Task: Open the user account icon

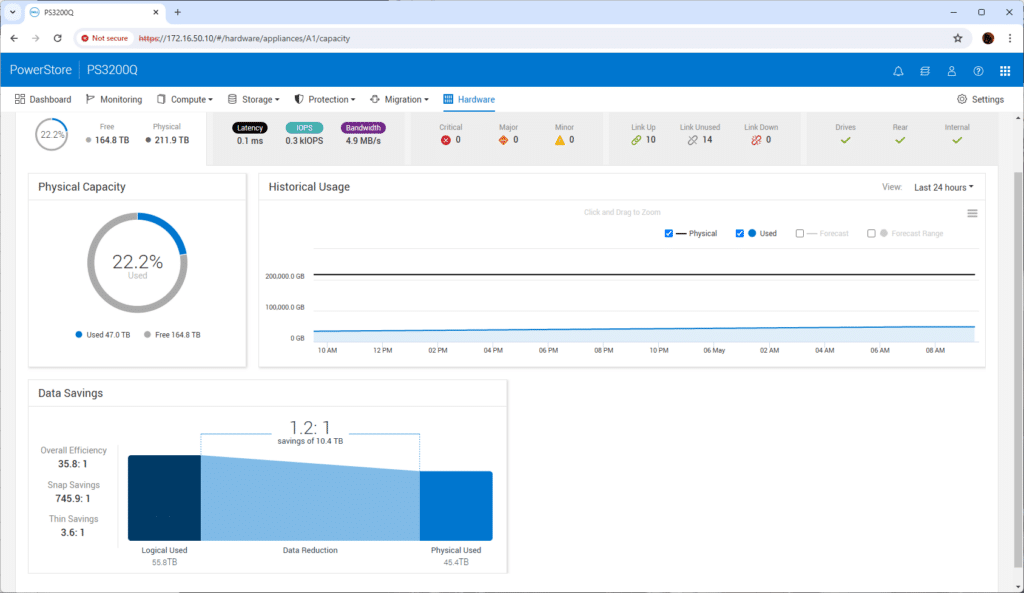Action: 952,71
